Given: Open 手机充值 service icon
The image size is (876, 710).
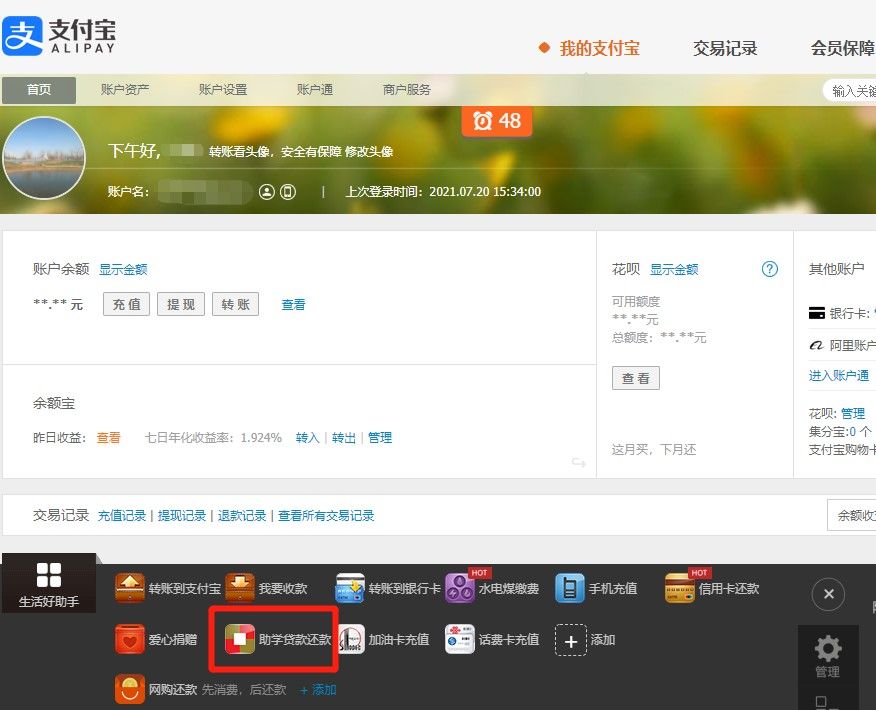Looking at the screenshot, I should point(570,588).
